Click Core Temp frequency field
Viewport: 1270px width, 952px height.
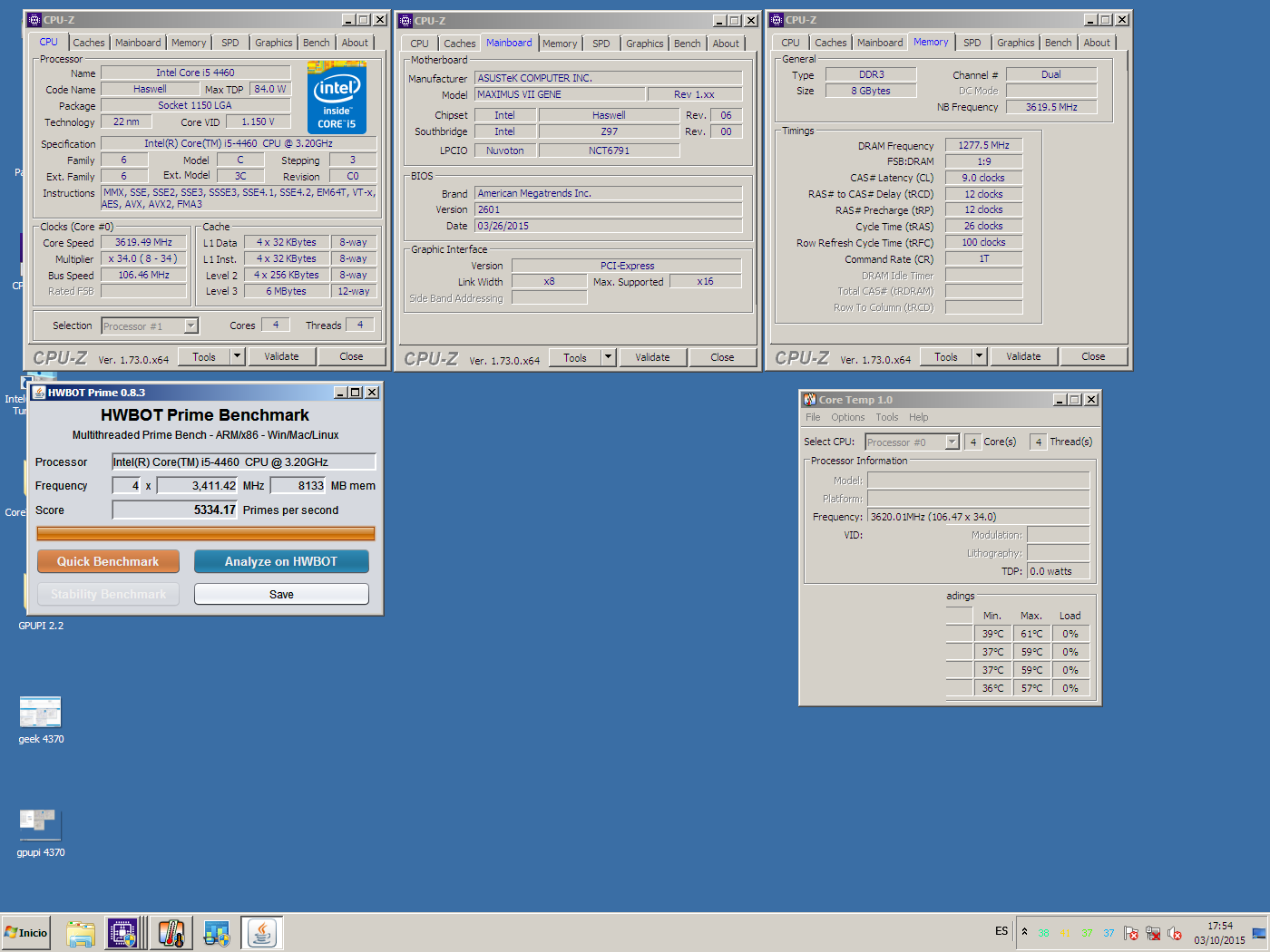979,517
